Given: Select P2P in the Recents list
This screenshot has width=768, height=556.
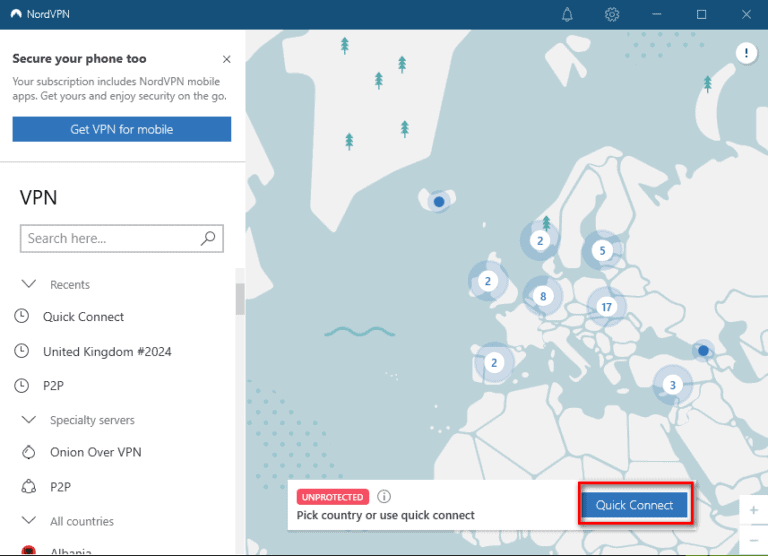Looking at the screenshot, I should [x=54, y=385].
